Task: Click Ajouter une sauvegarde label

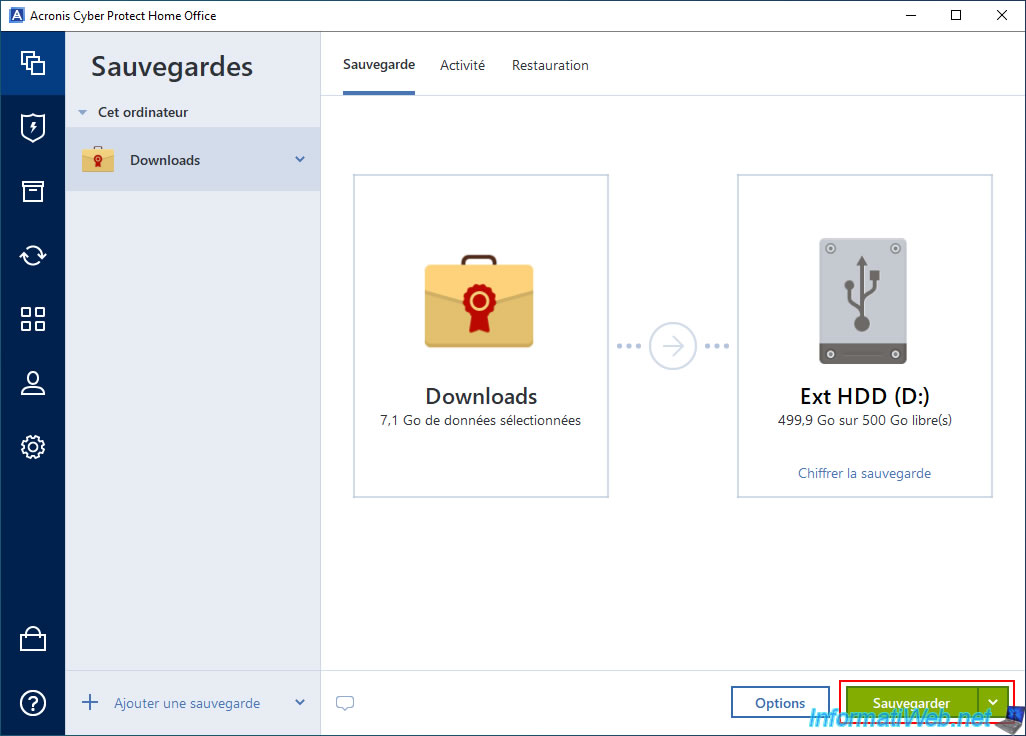Action: pos(187,703)
